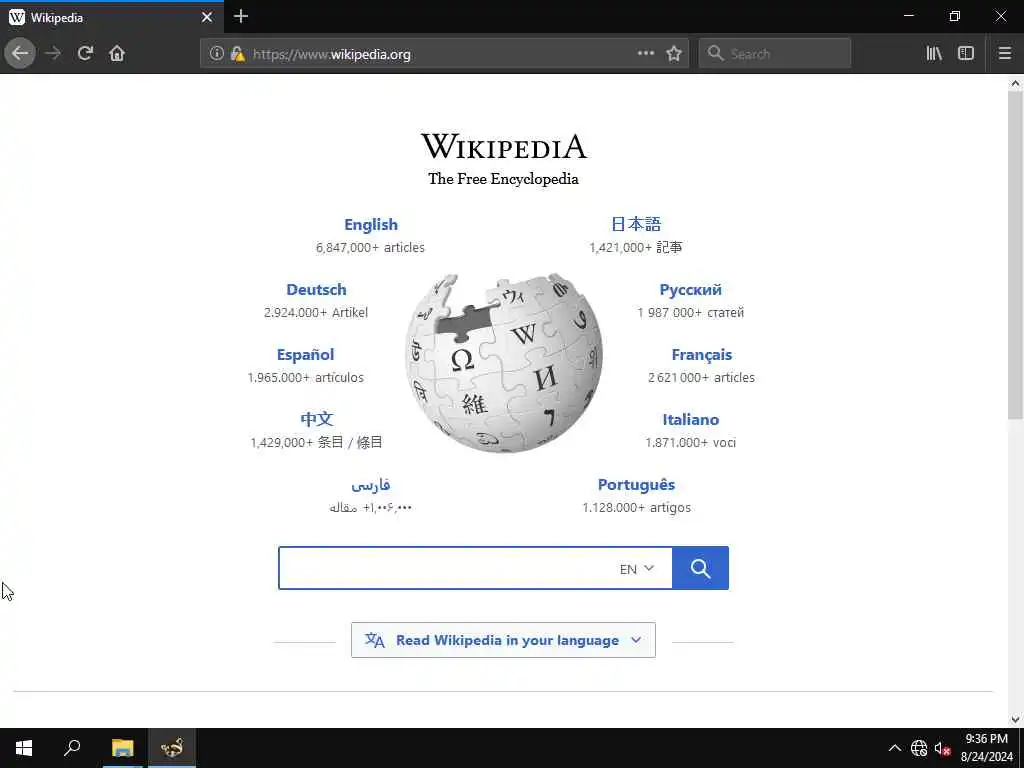The width and height of the screenshot is (1024, 768).
Task: Open the Italiano Wikipedia link
Action: point(690,419)
